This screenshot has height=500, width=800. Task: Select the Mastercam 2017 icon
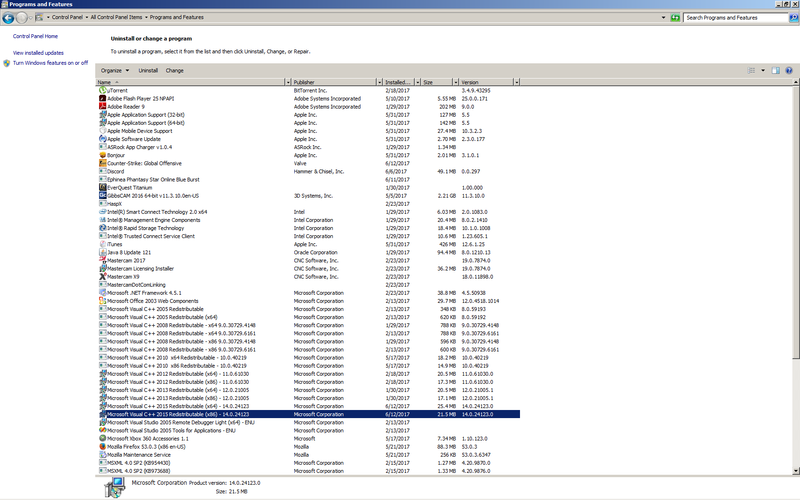point(103,260)
